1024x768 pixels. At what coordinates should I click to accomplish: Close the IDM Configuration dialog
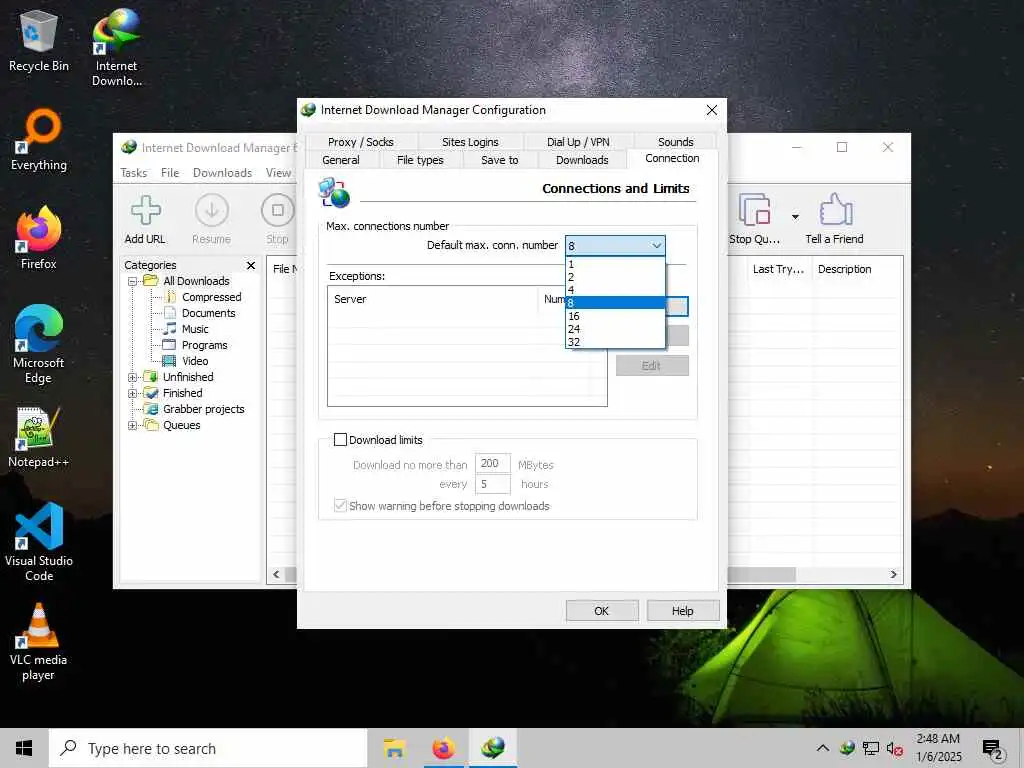(711, 110)
